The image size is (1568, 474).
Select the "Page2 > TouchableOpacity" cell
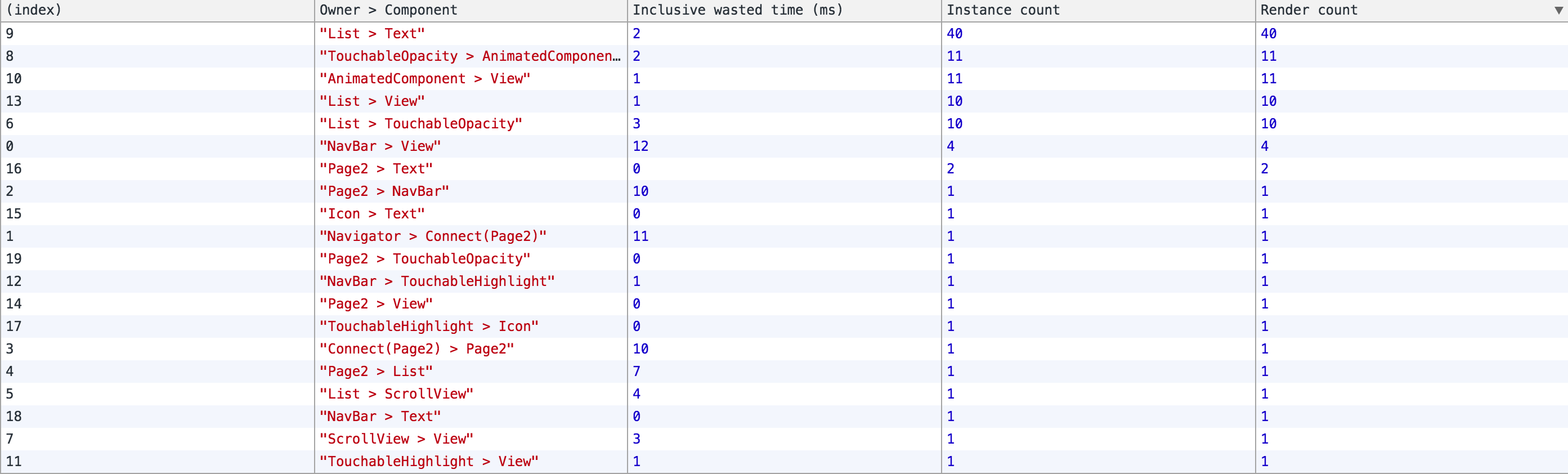471,258
